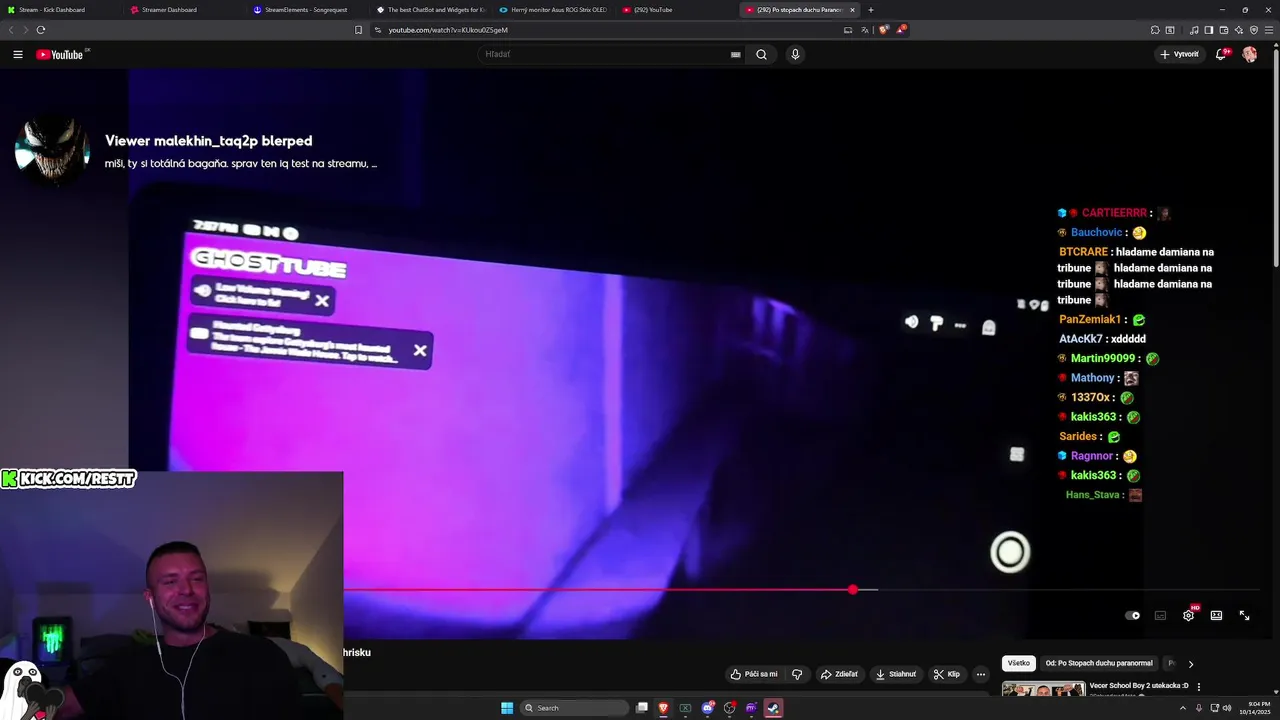
Task: Open the browser main hamburger menu
Action: coord(1268,30)
